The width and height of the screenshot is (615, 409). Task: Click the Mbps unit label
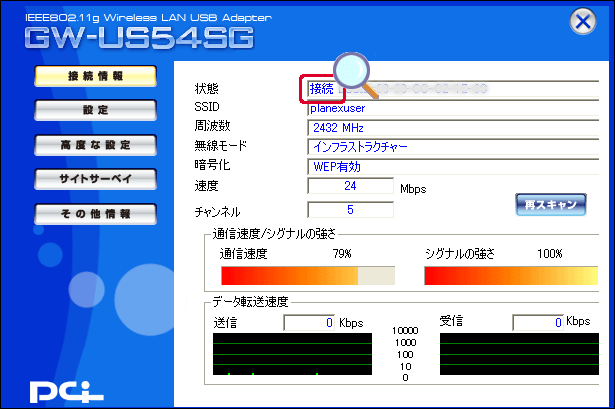point(413,189)
